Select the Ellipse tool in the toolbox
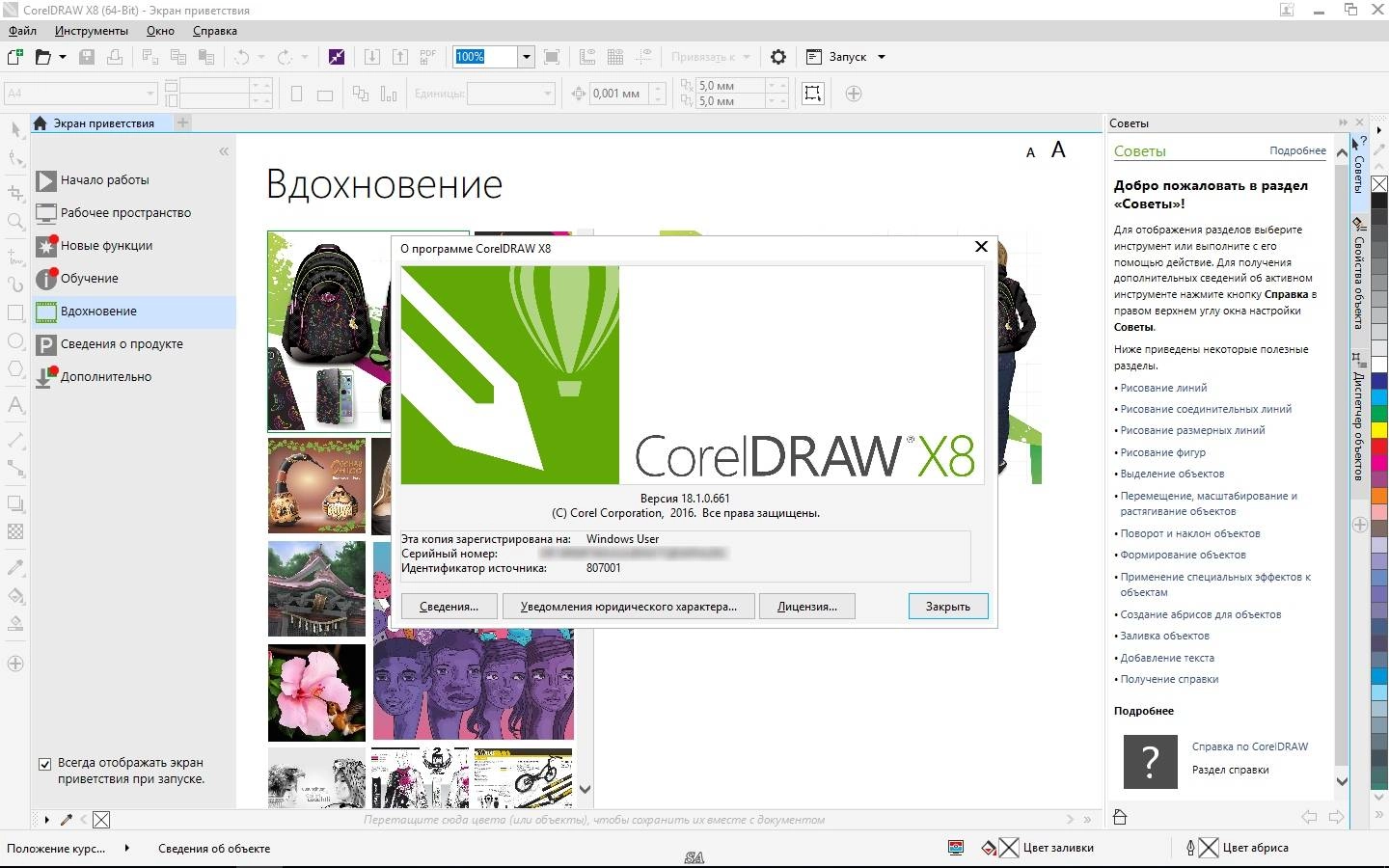Image resolution: width=1389 pixels, height=868 pixels. coord(15,341)
